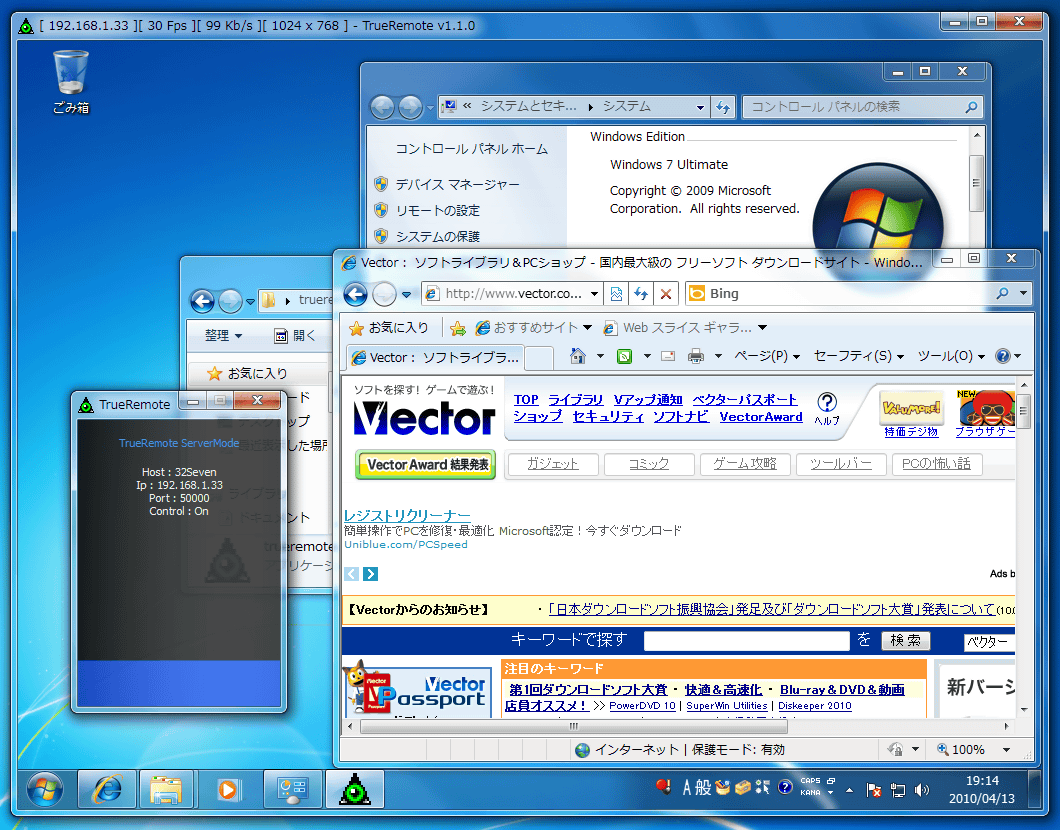
Task: Open a new IE tab
Action: pos(539,358)
